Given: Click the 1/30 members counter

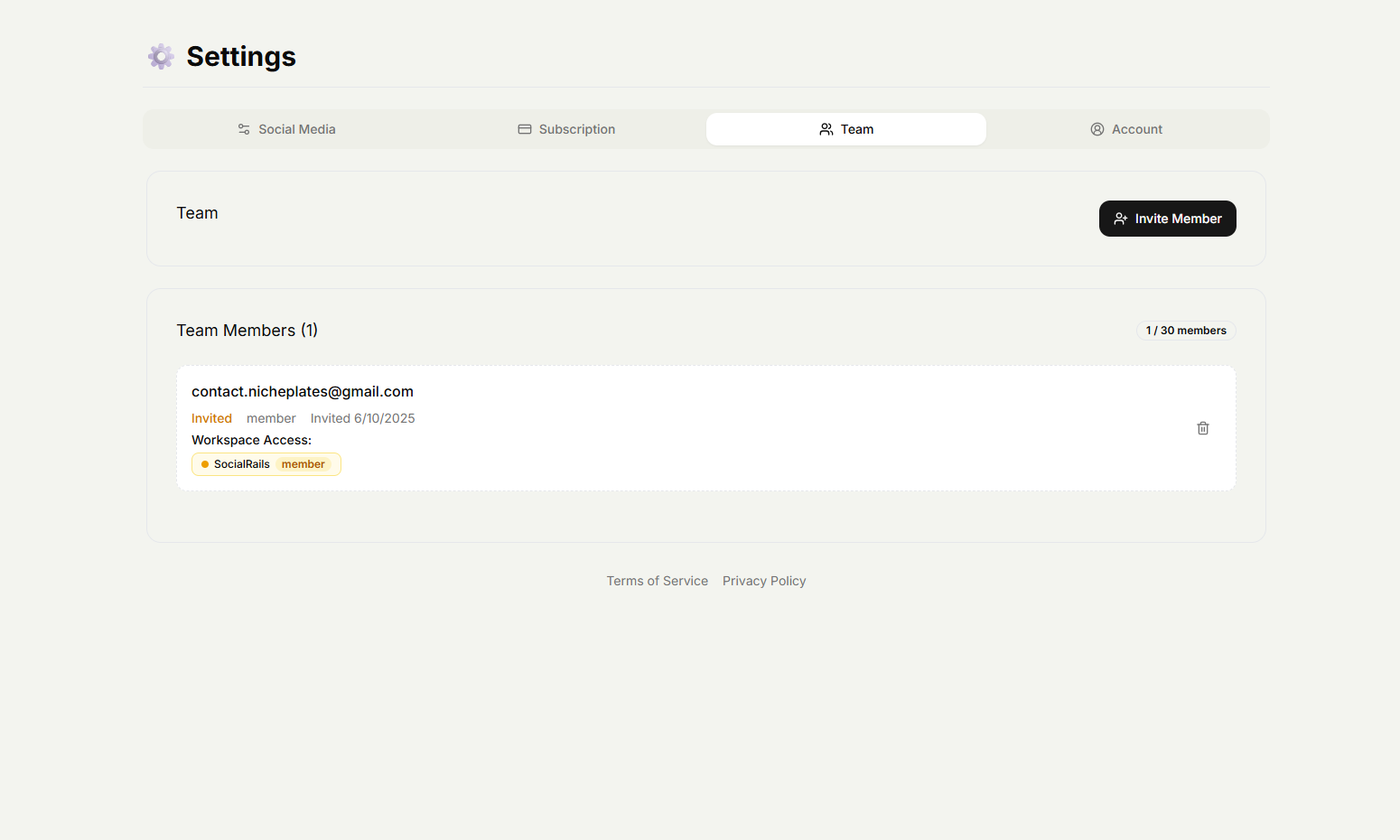Looking at the screenshot, I should tap(1186, 331).
